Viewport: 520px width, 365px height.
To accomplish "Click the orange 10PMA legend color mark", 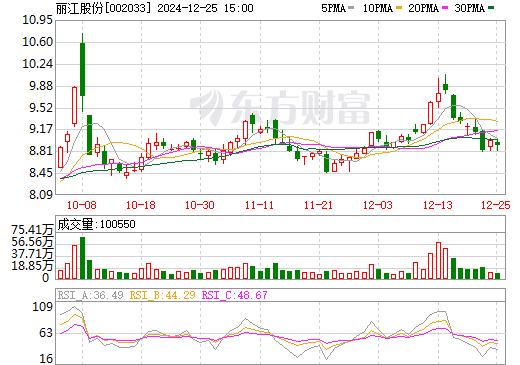I will [x=399, y=8].
